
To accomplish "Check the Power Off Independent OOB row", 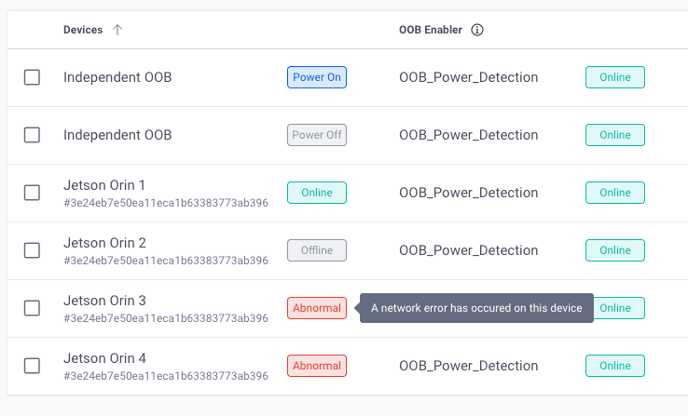I will (x=32, y=135).
